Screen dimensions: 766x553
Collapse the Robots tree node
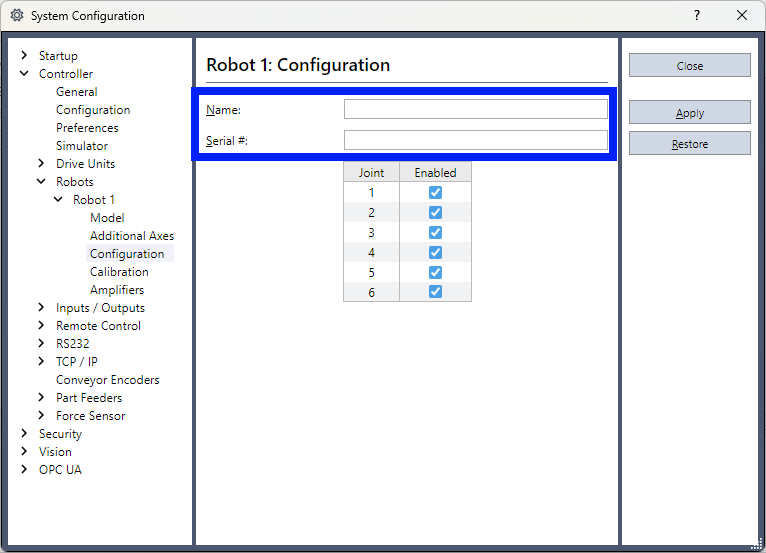click(x=41, y=181)
